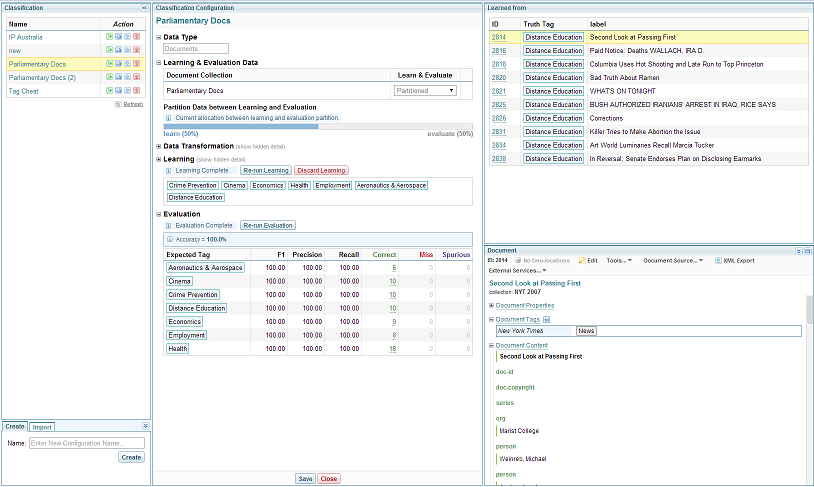
Task: Open the Partitioned dropdown for Learn & Evaluate
Action: (426, 90)
